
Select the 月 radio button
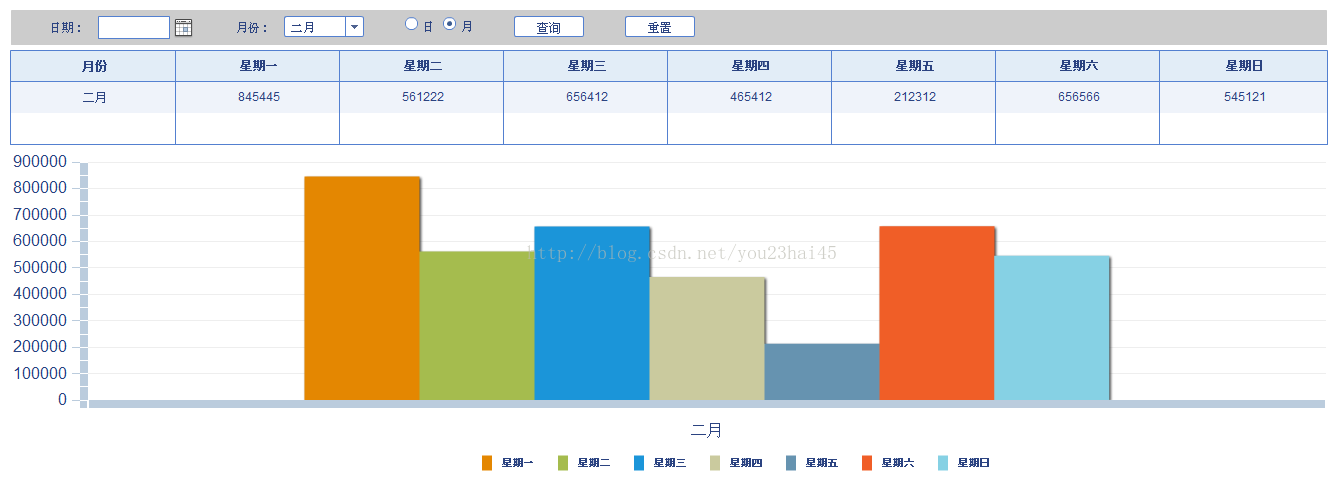tap(449, 24)
